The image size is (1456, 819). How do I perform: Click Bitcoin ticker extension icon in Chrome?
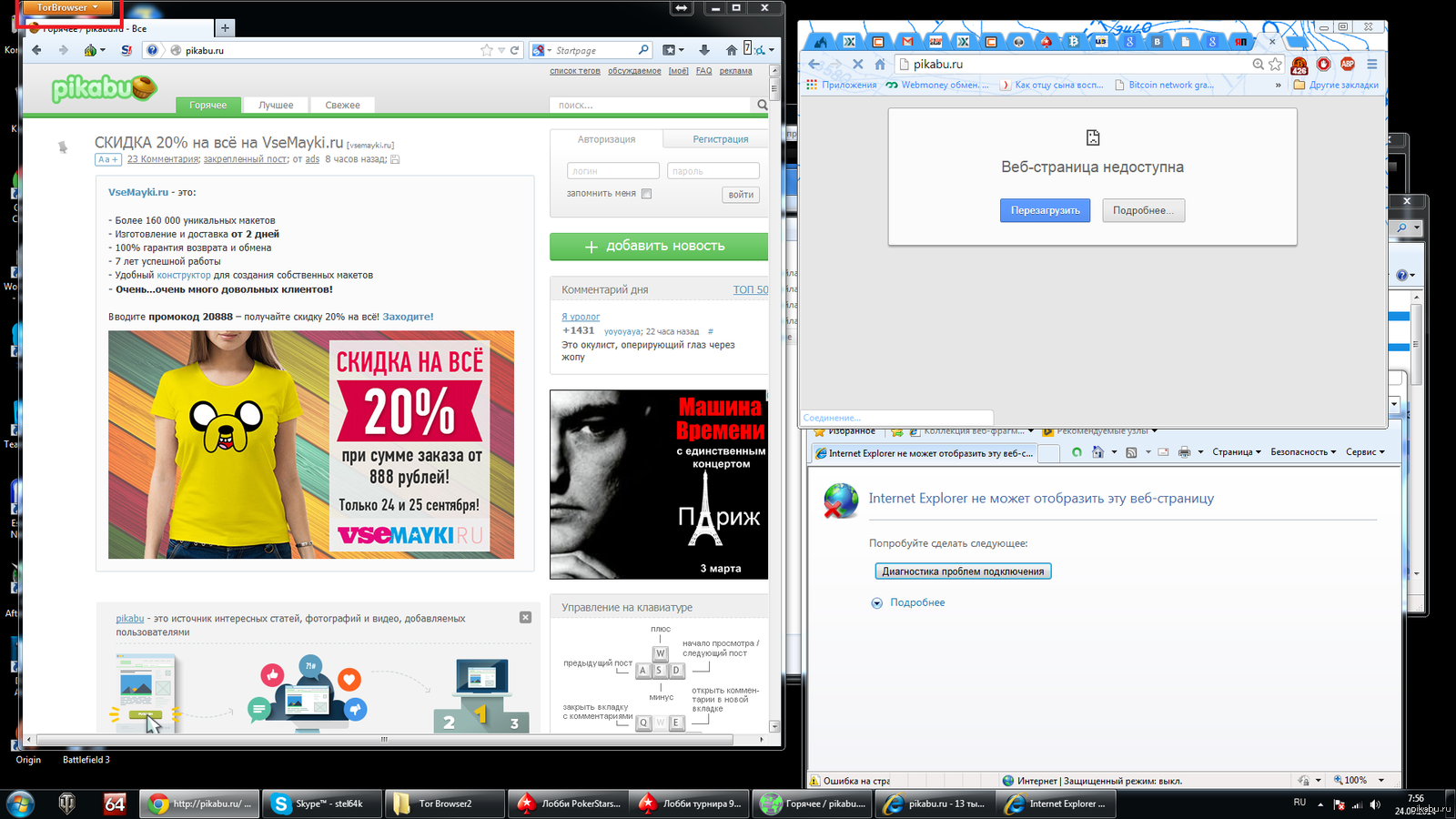coord(1299,65)
